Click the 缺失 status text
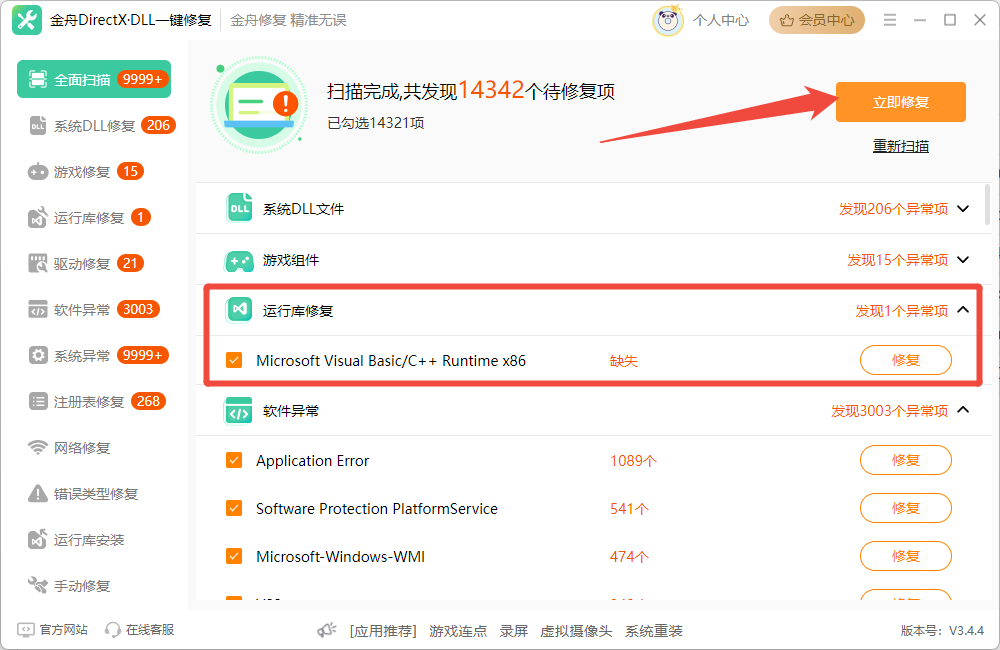The image size is (1000, 650). coord(624,361)
